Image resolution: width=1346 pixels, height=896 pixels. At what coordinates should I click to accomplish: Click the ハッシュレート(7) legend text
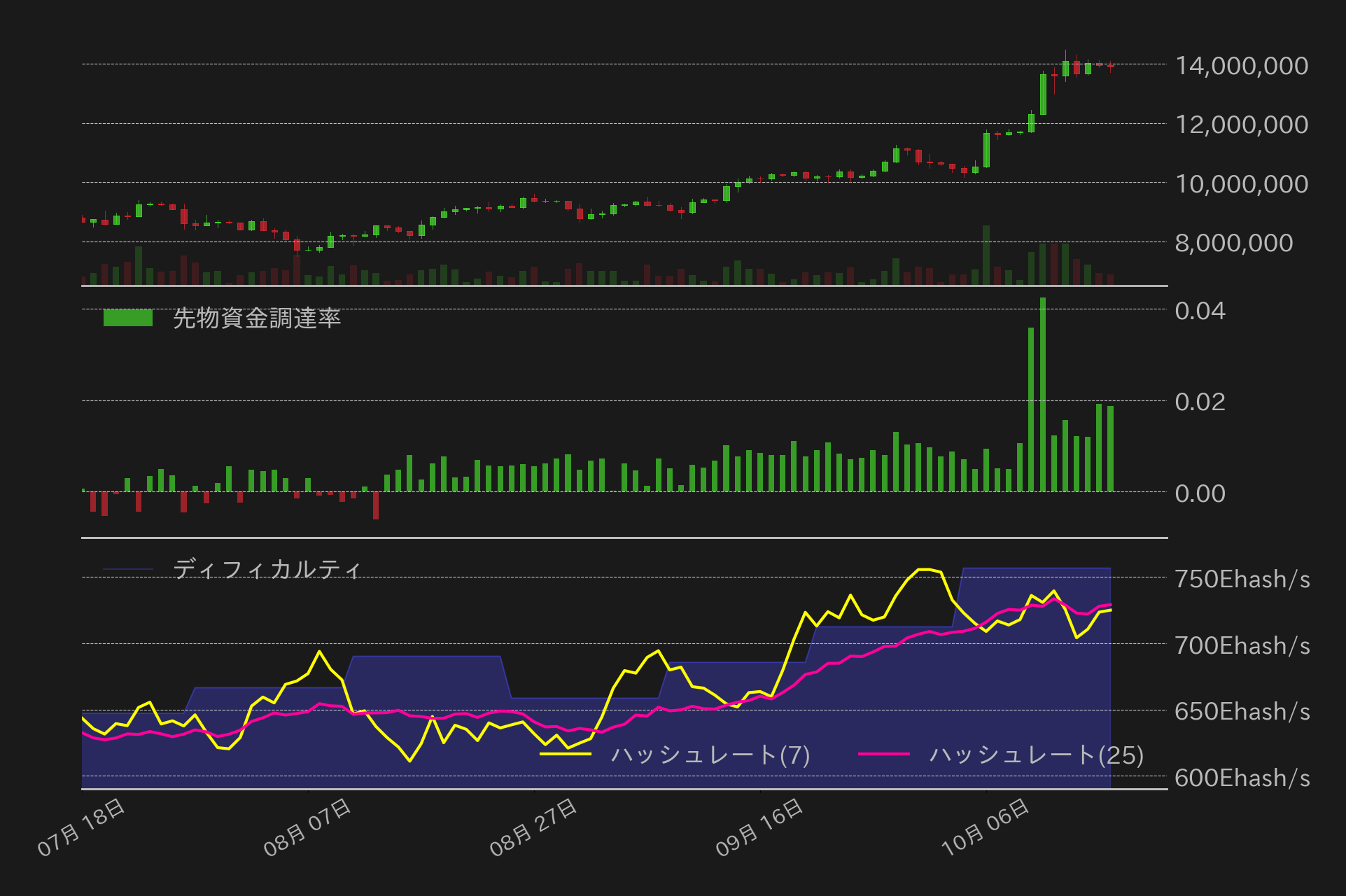coord(710,755)
